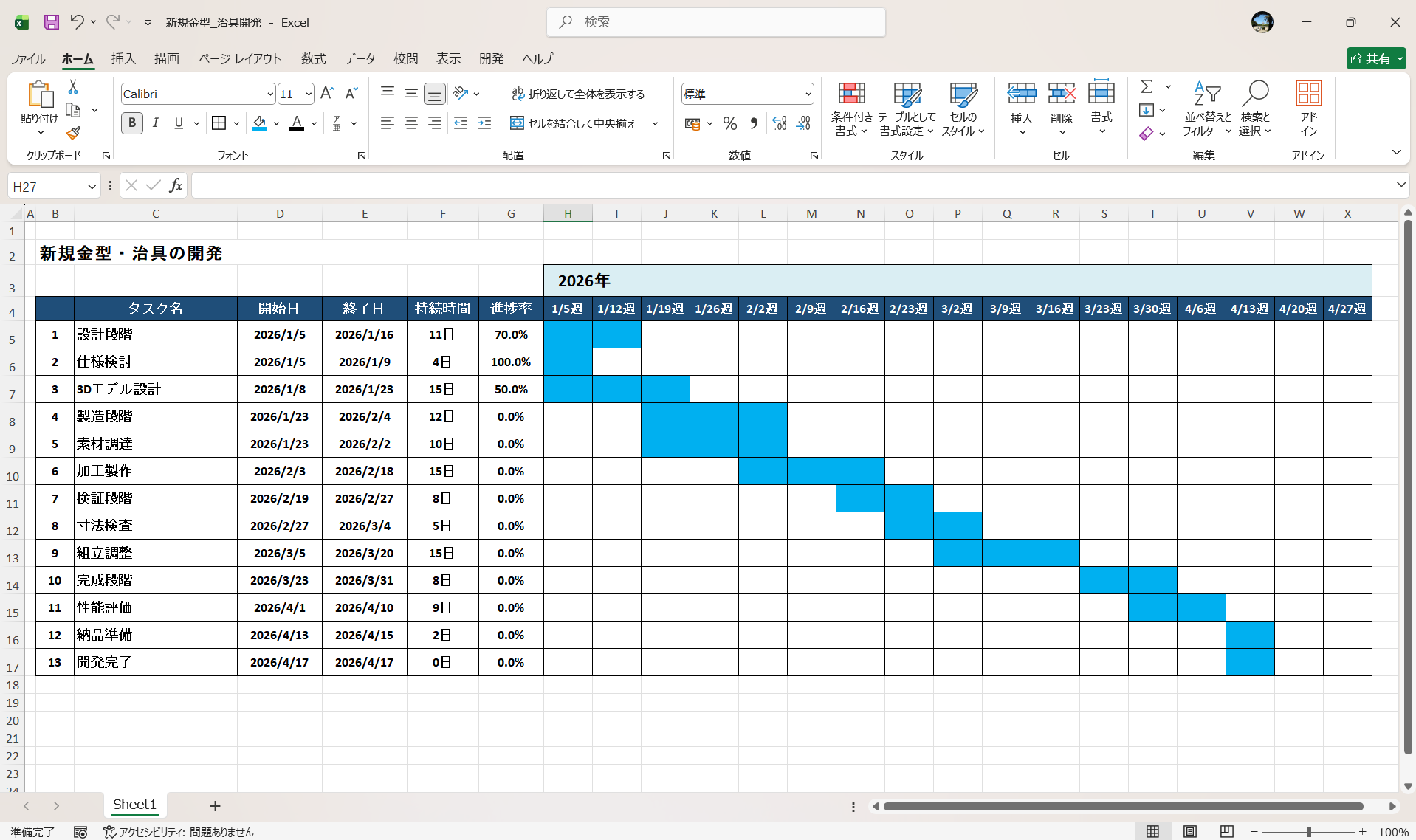This screenshot has height=840, width=1416.
Task: Click the Format Painter brush icon
Action: coord(73,134)
